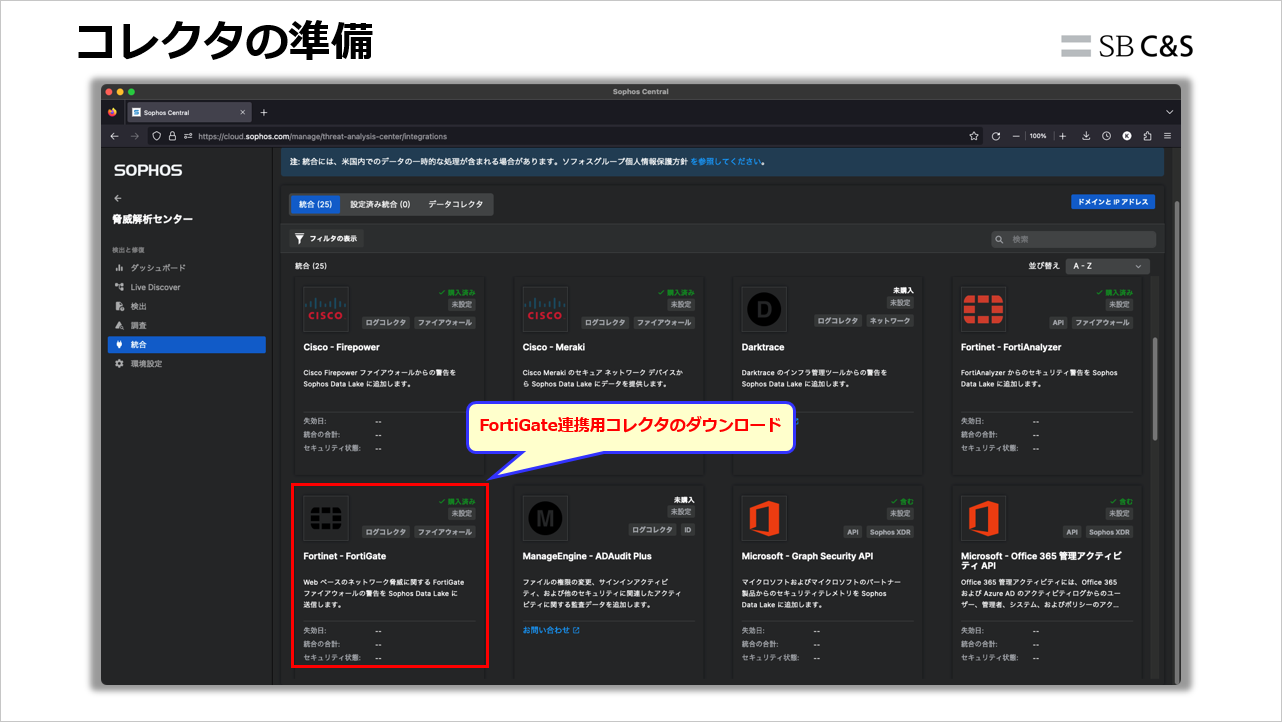Open a new browser tab
Viewport: 1282px width, 722px height.
pos(264,112)
